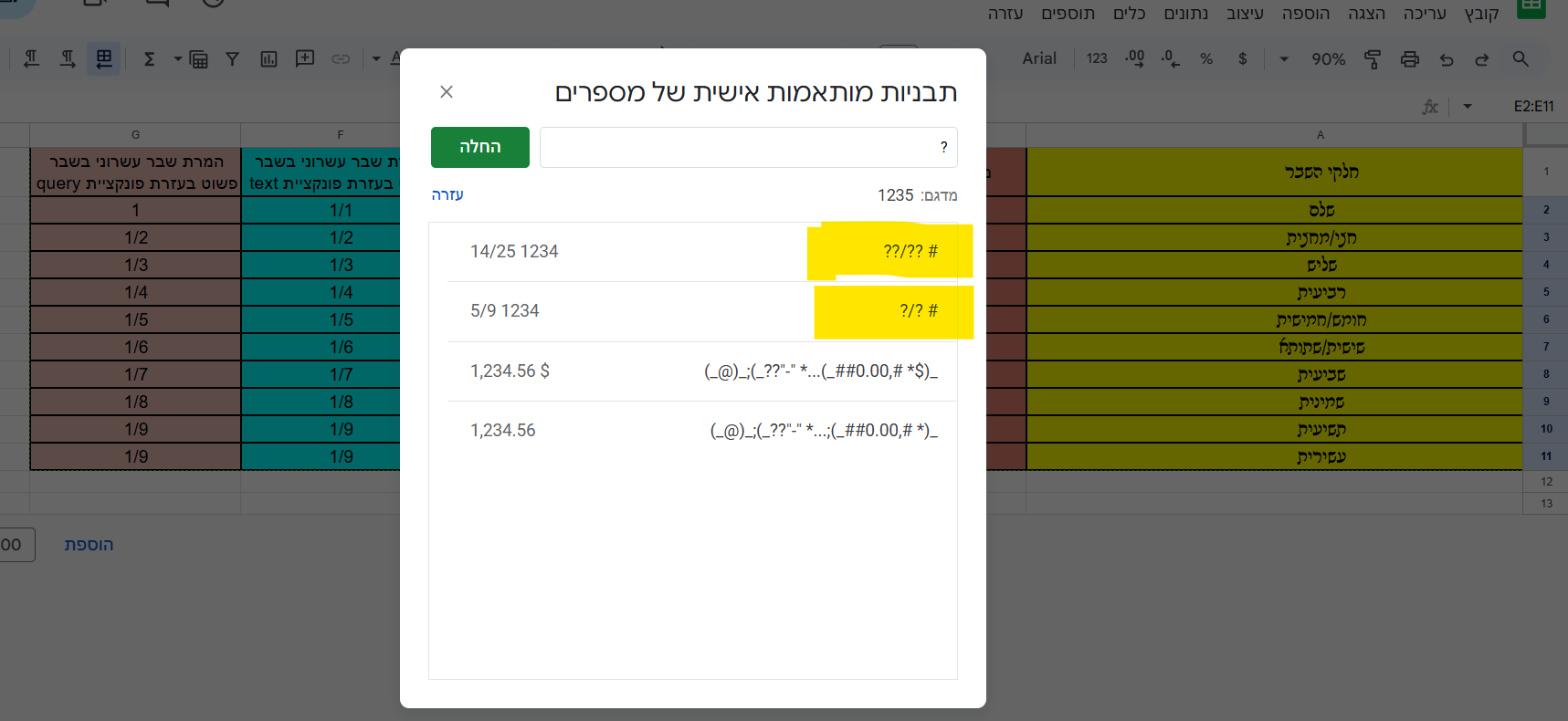
Task: Click the curved arrow icon beside the search magnifier
Action: 1482,59
